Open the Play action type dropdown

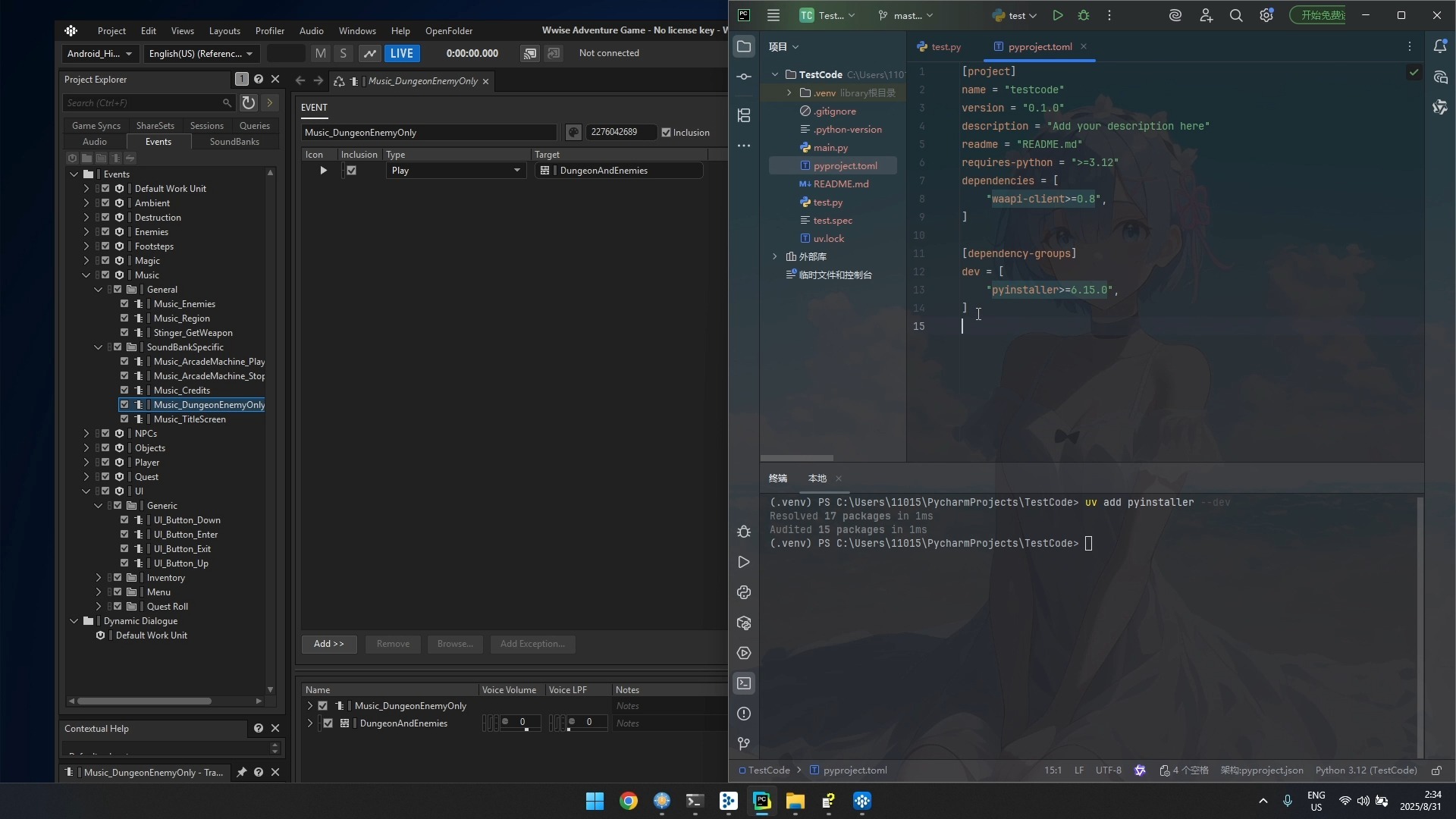pyautogui.click(x=456, y=171)
